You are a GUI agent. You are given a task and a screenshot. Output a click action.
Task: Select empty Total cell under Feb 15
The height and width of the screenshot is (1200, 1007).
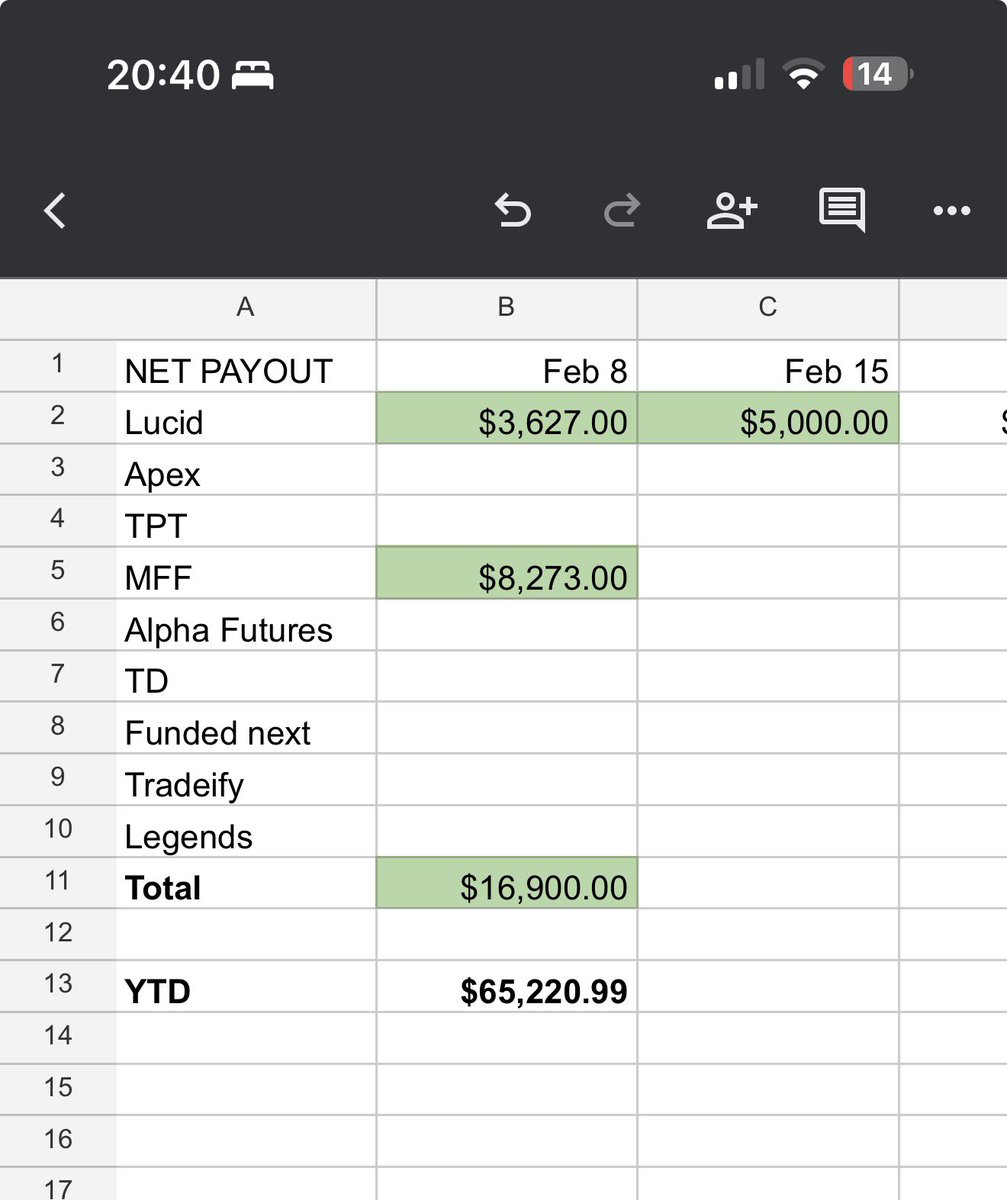pyautogui.click(x=768, y=883)
